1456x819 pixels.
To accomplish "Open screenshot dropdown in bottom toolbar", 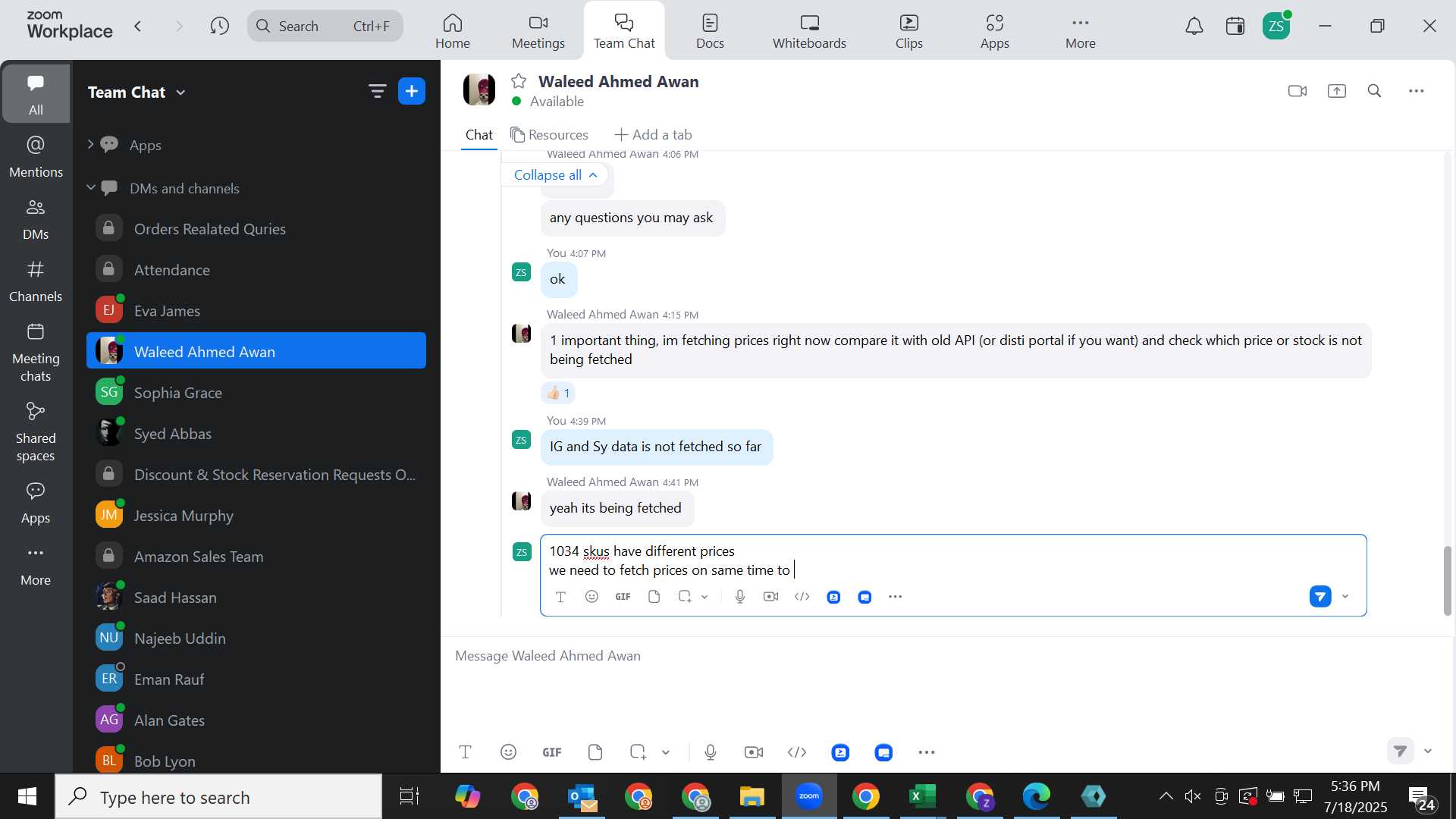I will click(666, 752).
